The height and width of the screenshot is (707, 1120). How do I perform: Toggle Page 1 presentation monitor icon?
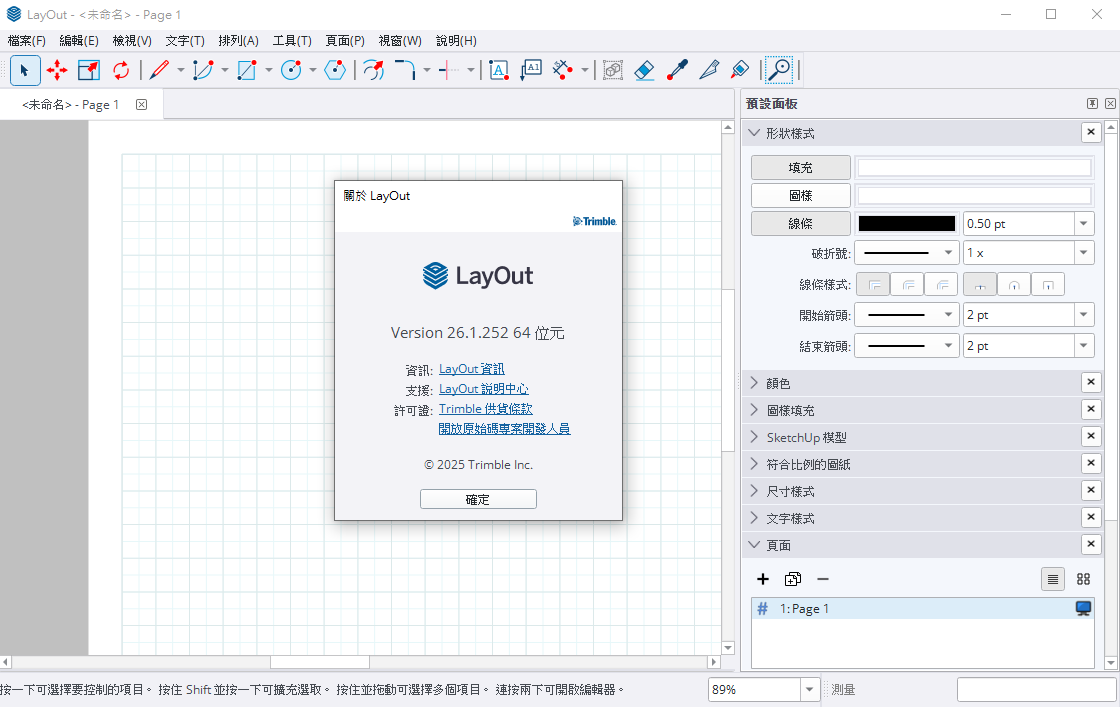[1084, 608]
